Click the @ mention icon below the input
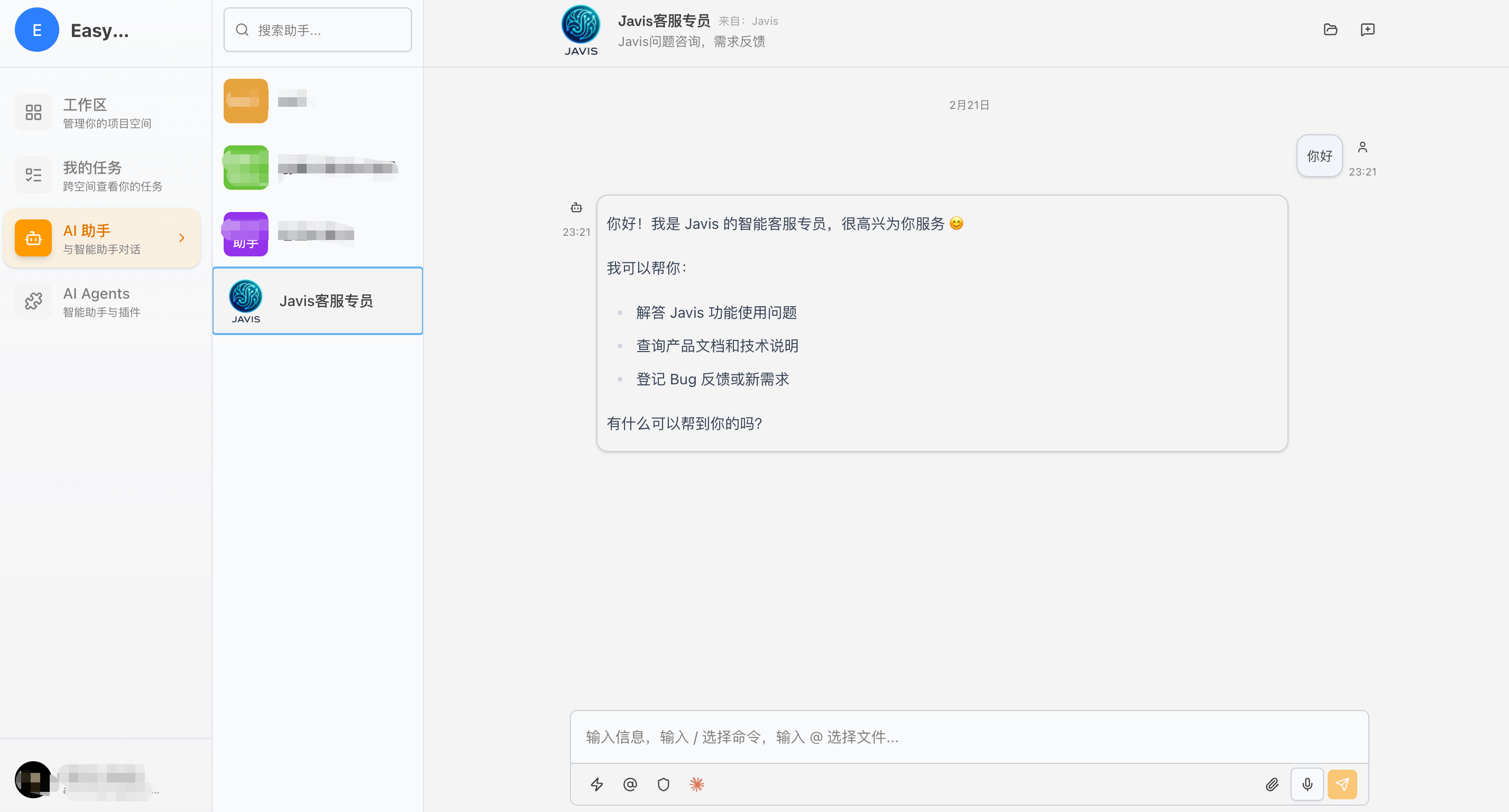 pos(630,784)
